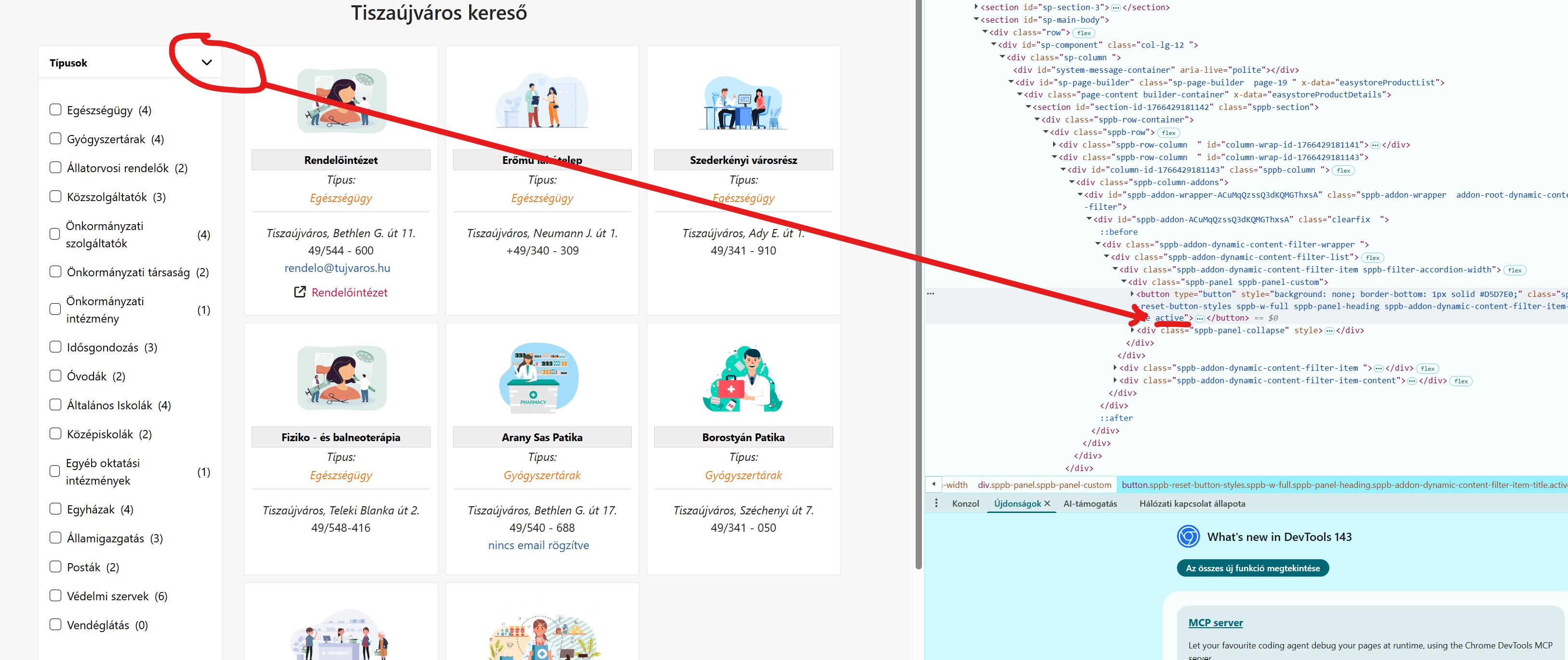Expand the sp-section-3 section node
This screenshot has height=660, width=1568.
point(976,7)
